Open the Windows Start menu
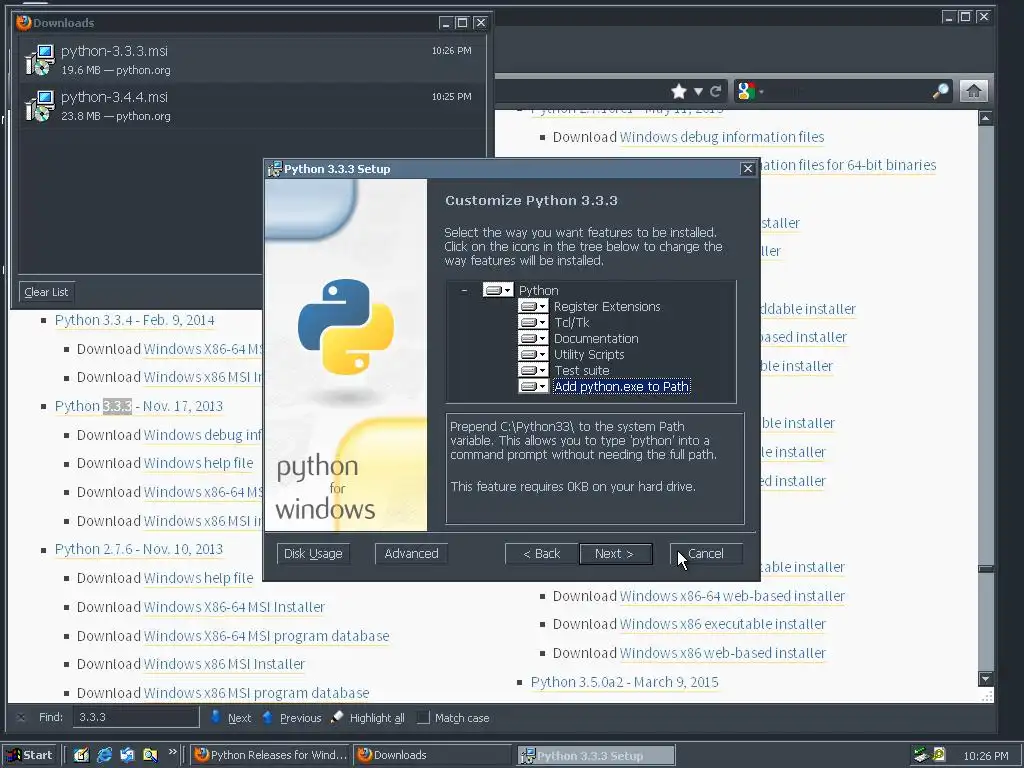 29,755
